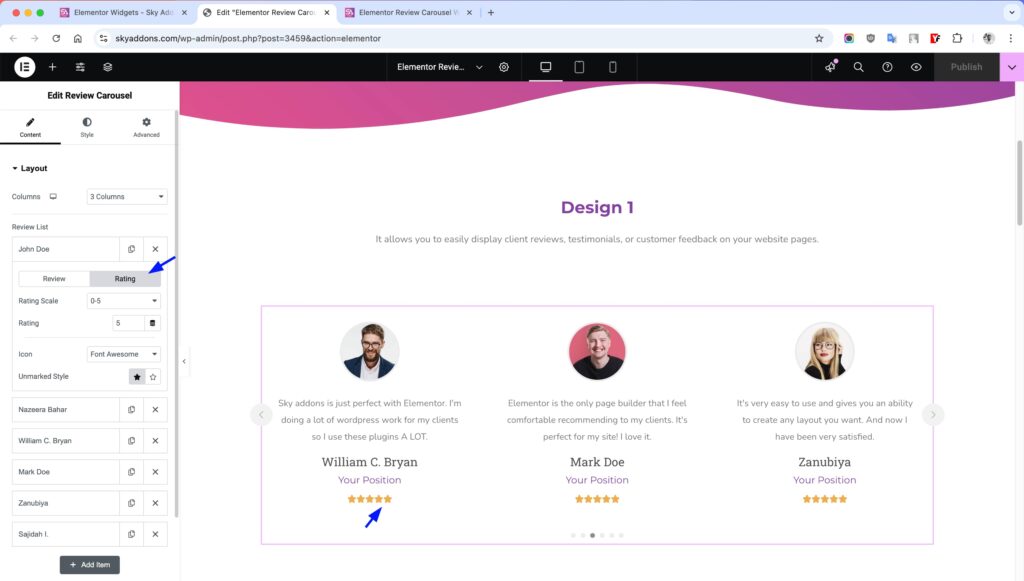
Task: Go to next carousel slide arrow
Action: (x=933, y=415)
